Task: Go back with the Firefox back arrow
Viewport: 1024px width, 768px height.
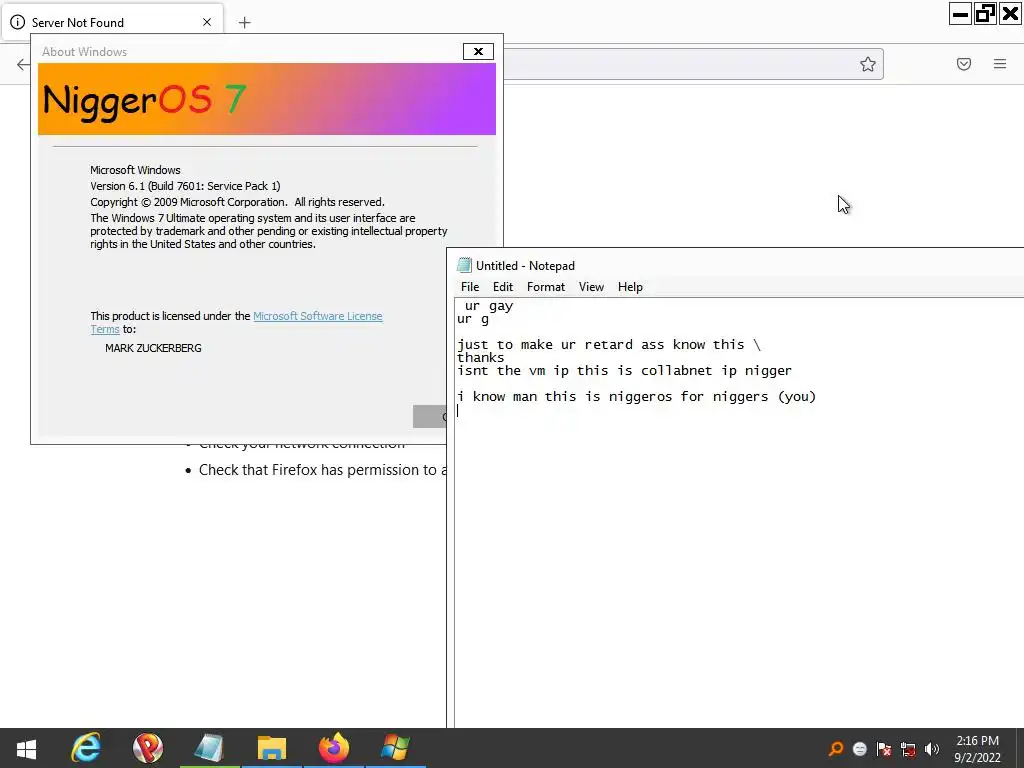Action: 23,64
